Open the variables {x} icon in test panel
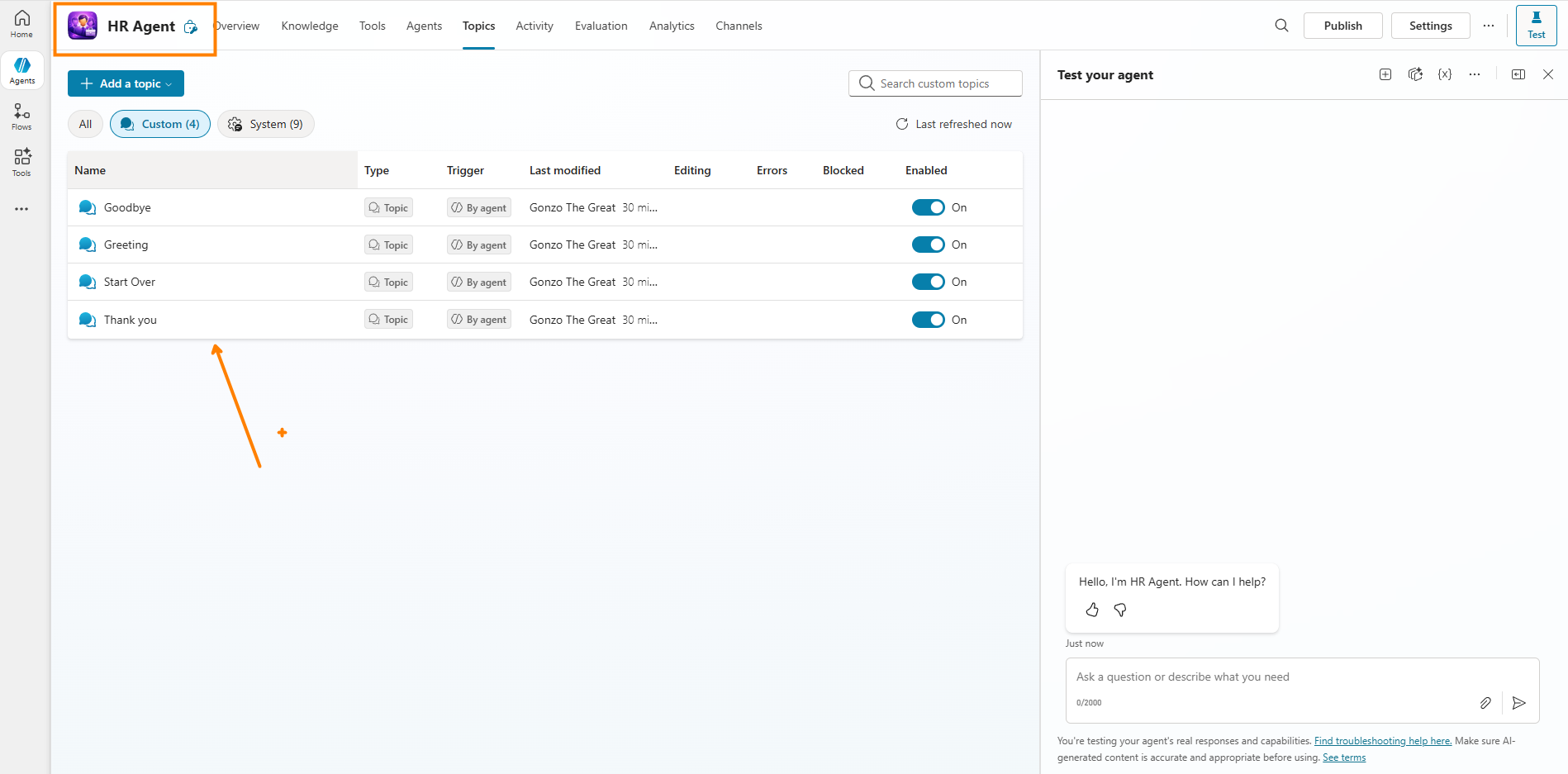Viewport: 1568px width, 774px height. point(1445,74)
